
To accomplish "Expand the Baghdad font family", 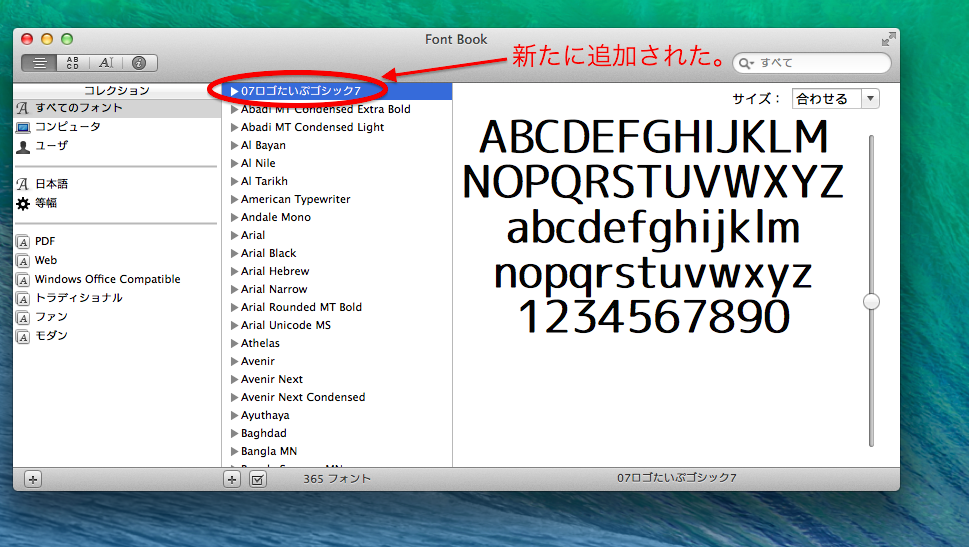I will (234, 433).
